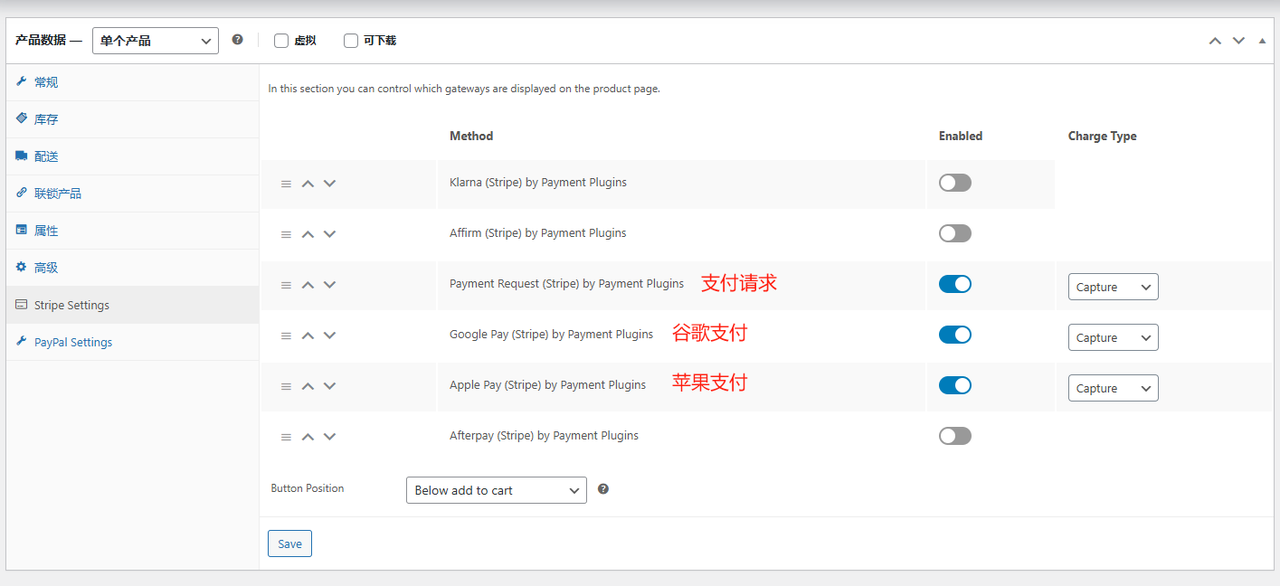Click Klarna (Stripe) by Payment Plugins text

(x=538, y=183)
